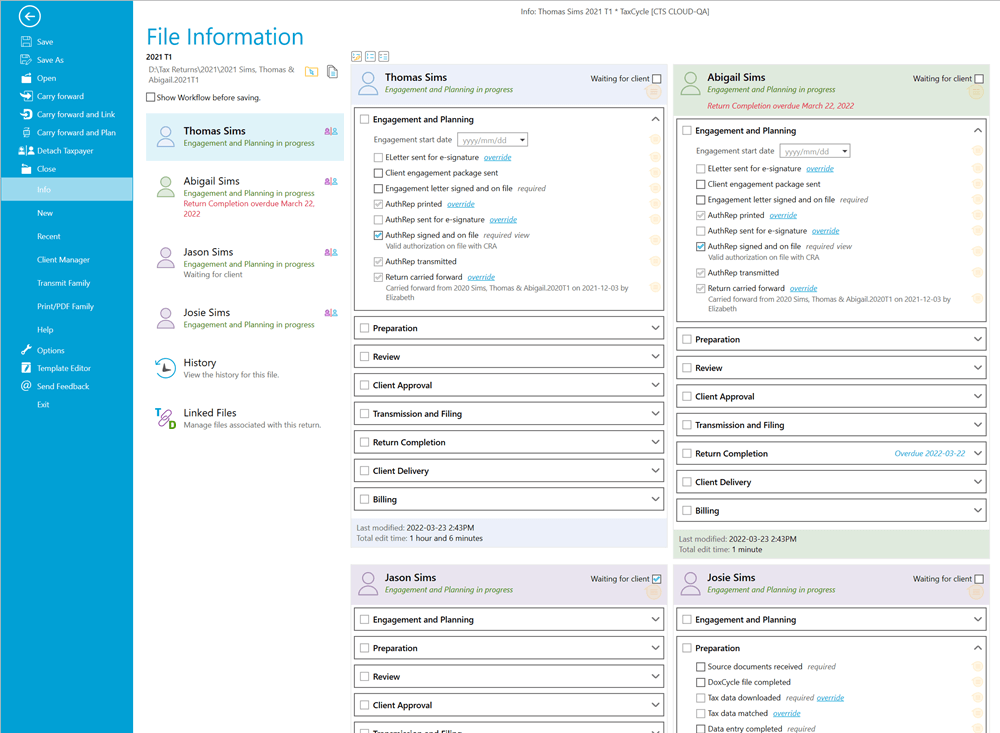Click the Template Editor icon
The width and height of the screenshot is (1000, 733).
tap(26, 368)
